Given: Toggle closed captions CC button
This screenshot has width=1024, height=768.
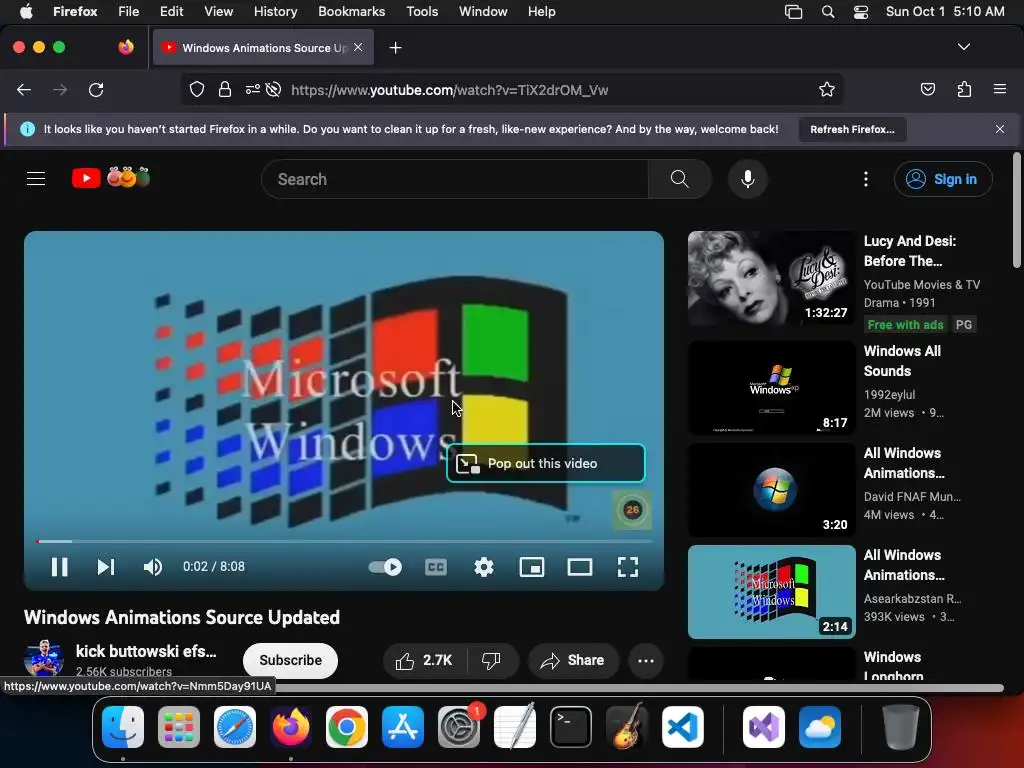Looking at the screenshot, I should click(x=436, y=567).
